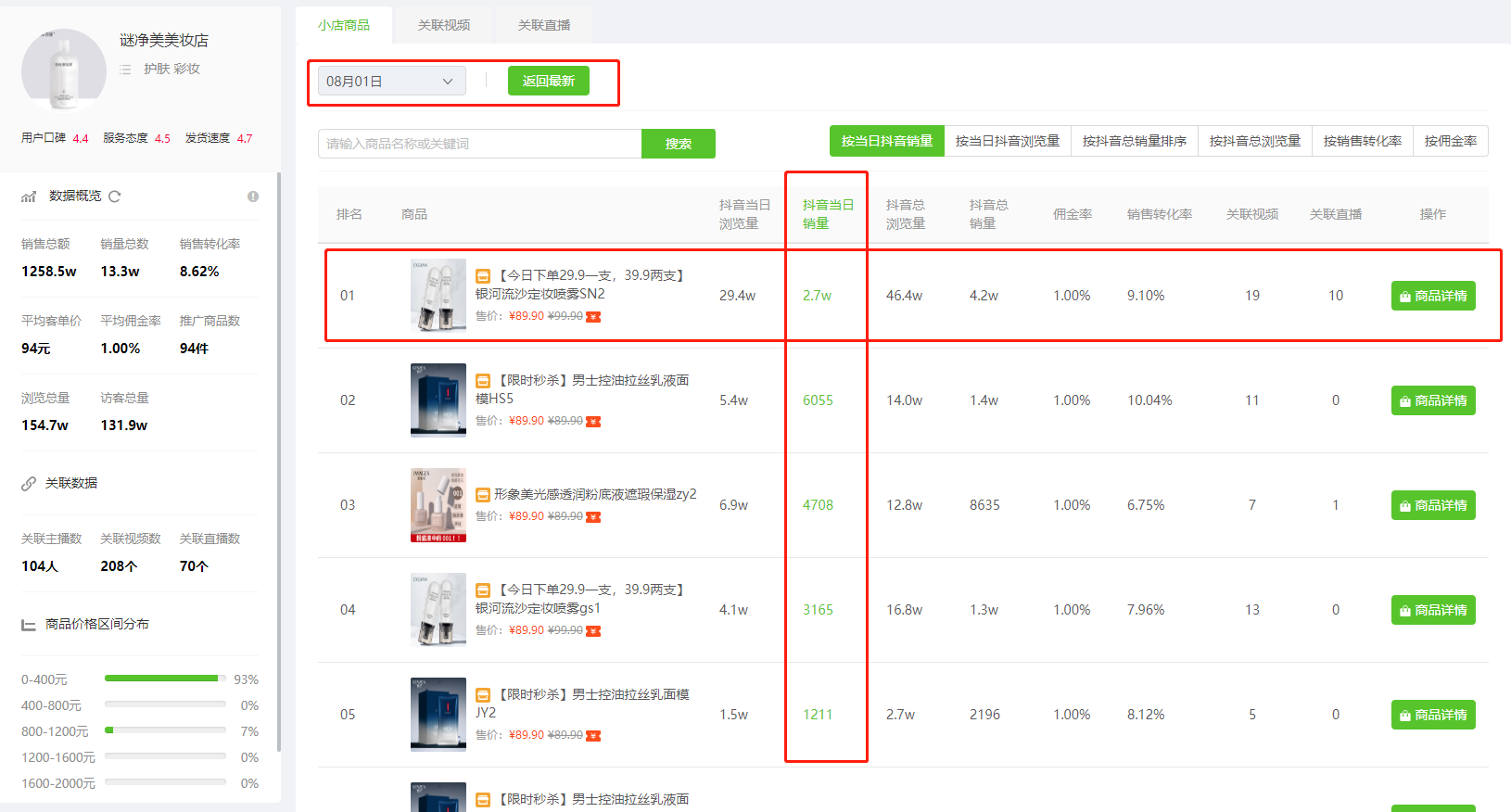Screen dimensions: 1511x812
Task: Open the 08月01日 date dropdown
Action: coord(391,82)
